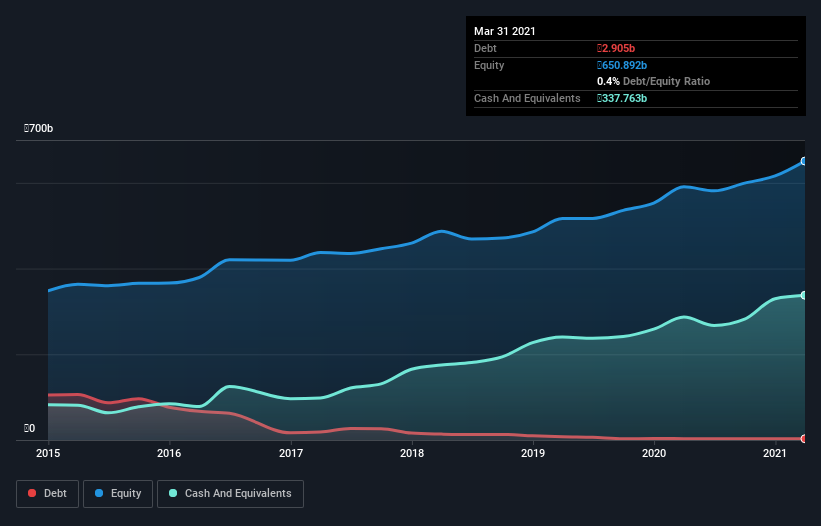
Task: Click the 2015 x-axis label
Action: (48, 453)
